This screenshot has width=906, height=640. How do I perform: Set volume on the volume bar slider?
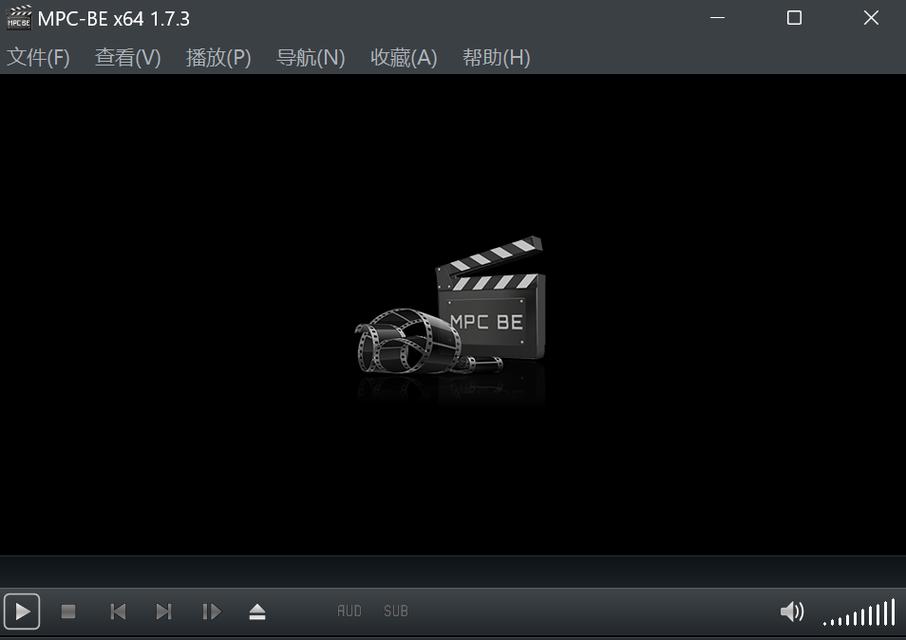click(859, 612)
